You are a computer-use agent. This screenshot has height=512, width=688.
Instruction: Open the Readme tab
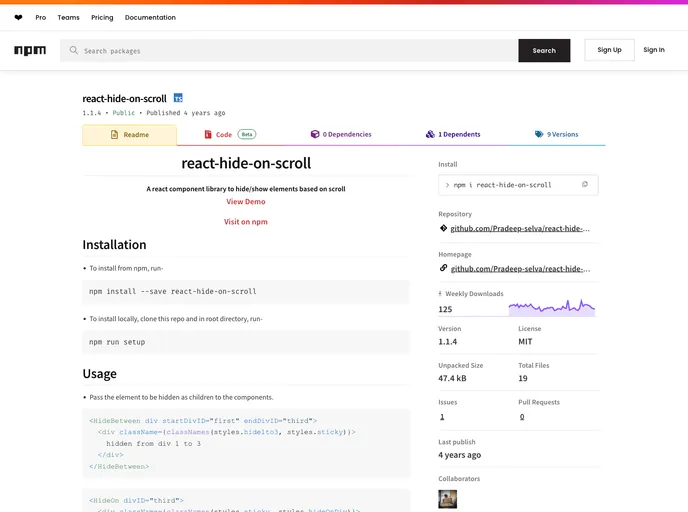point(129,135)
